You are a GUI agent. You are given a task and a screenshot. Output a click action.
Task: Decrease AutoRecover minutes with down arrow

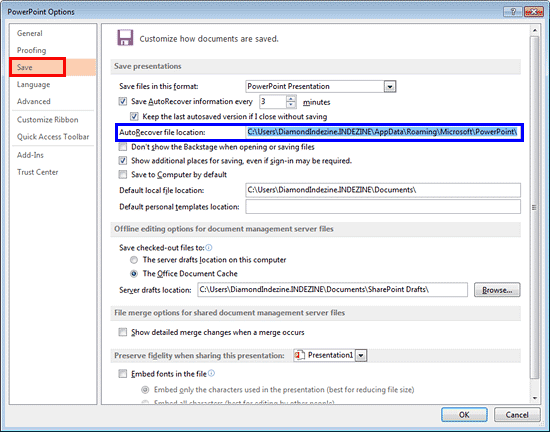click(291, 105)
